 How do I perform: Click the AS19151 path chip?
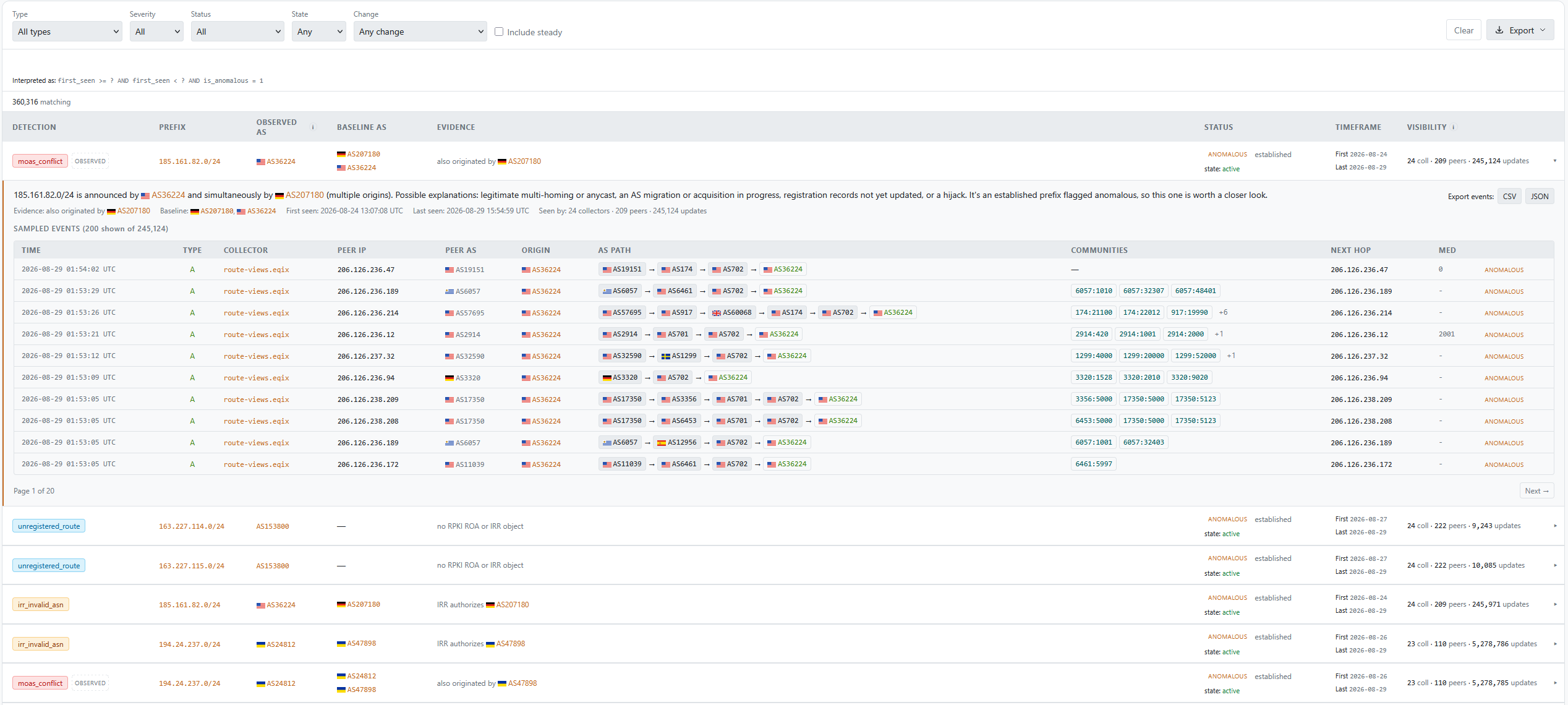pyautogui.click(x=622, y=269)
